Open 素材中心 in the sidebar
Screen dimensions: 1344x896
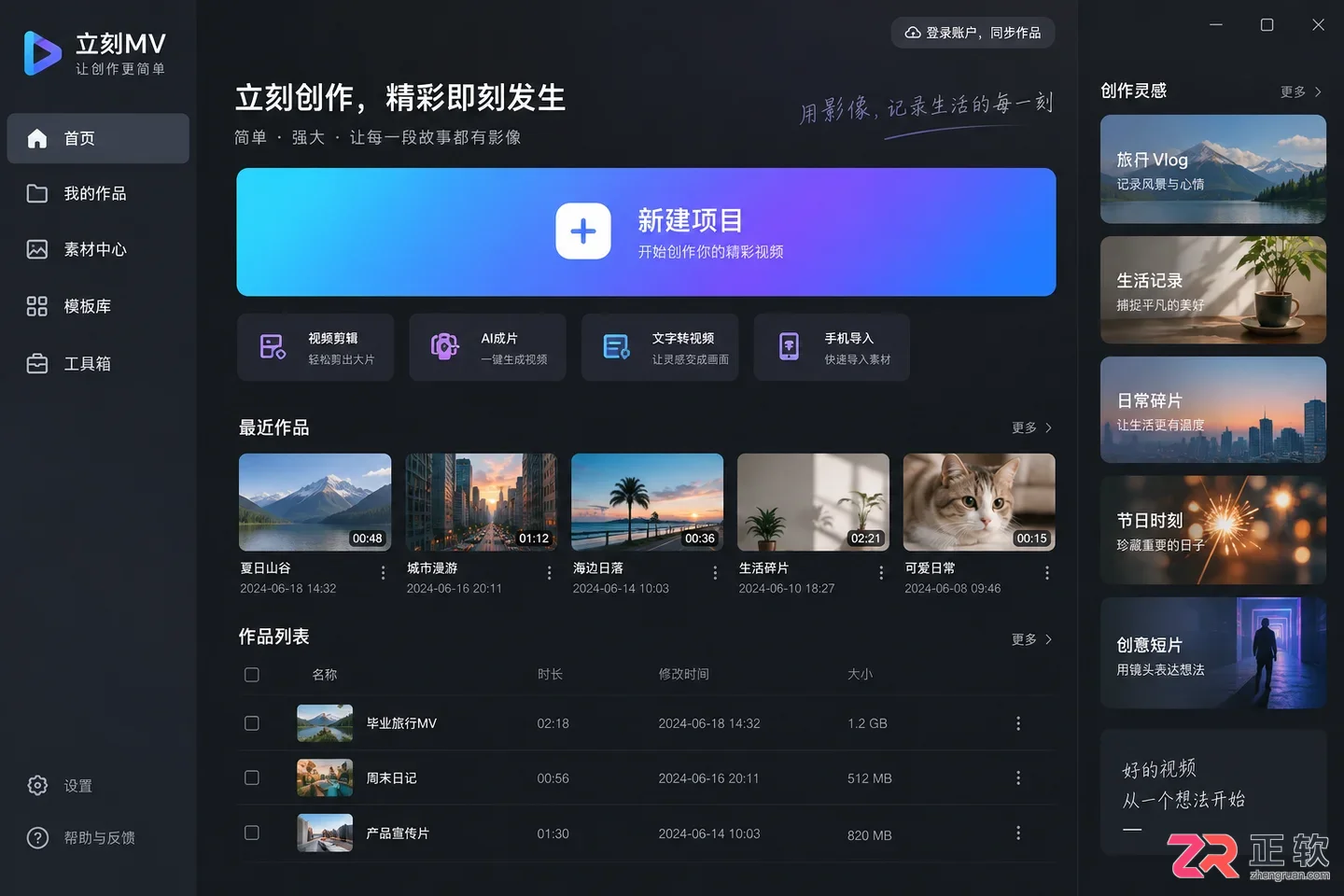(x=98, y=250)
